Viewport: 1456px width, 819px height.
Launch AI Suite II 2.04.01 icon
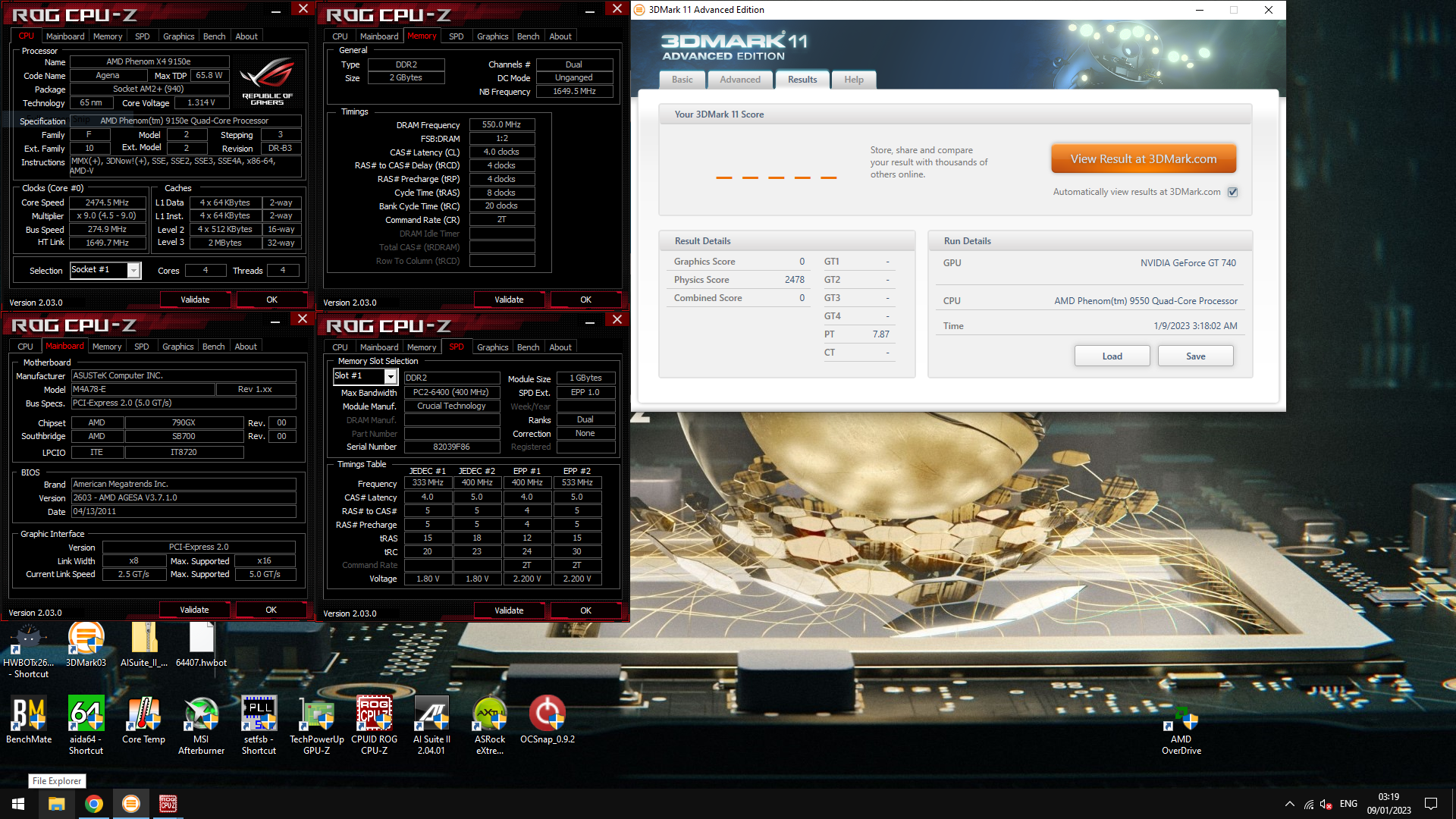[431, 726]
